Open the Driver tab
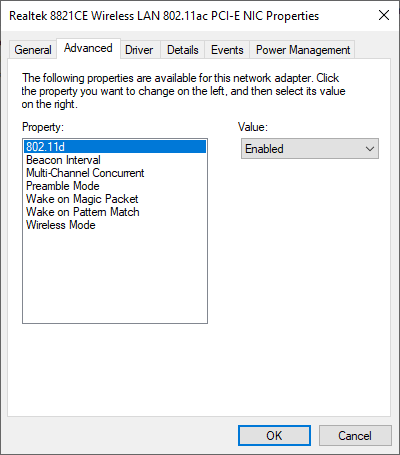This screenshot has width=400, height=455. [139, 50]
